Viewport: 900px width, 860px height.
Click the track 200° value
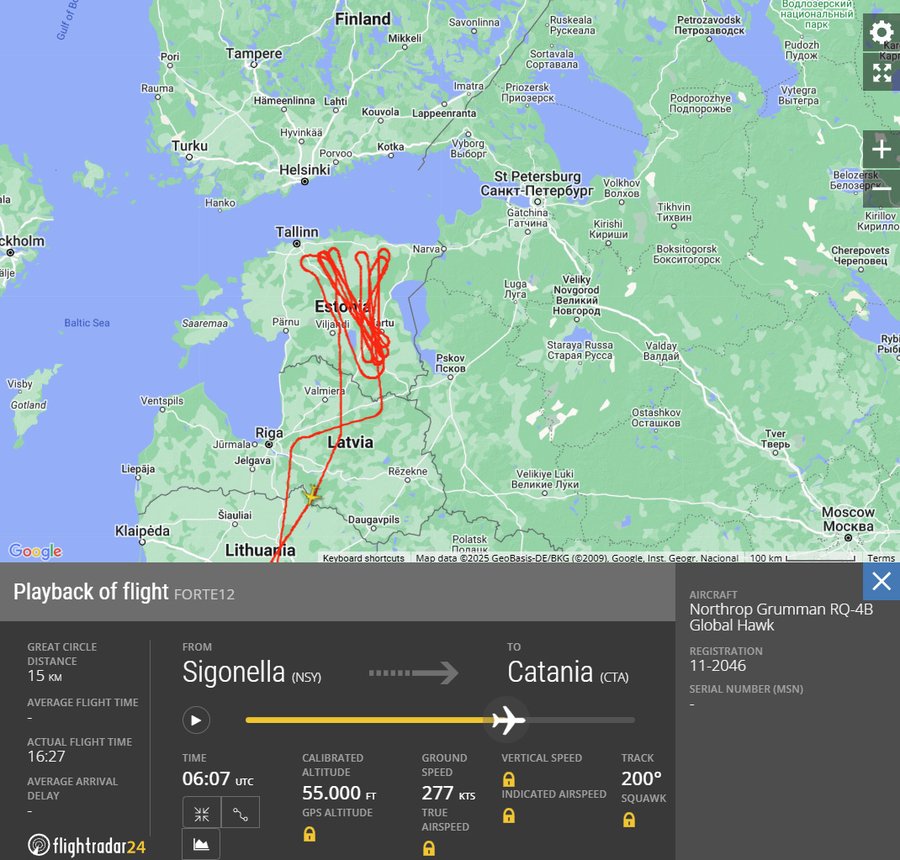coord(641,778)
